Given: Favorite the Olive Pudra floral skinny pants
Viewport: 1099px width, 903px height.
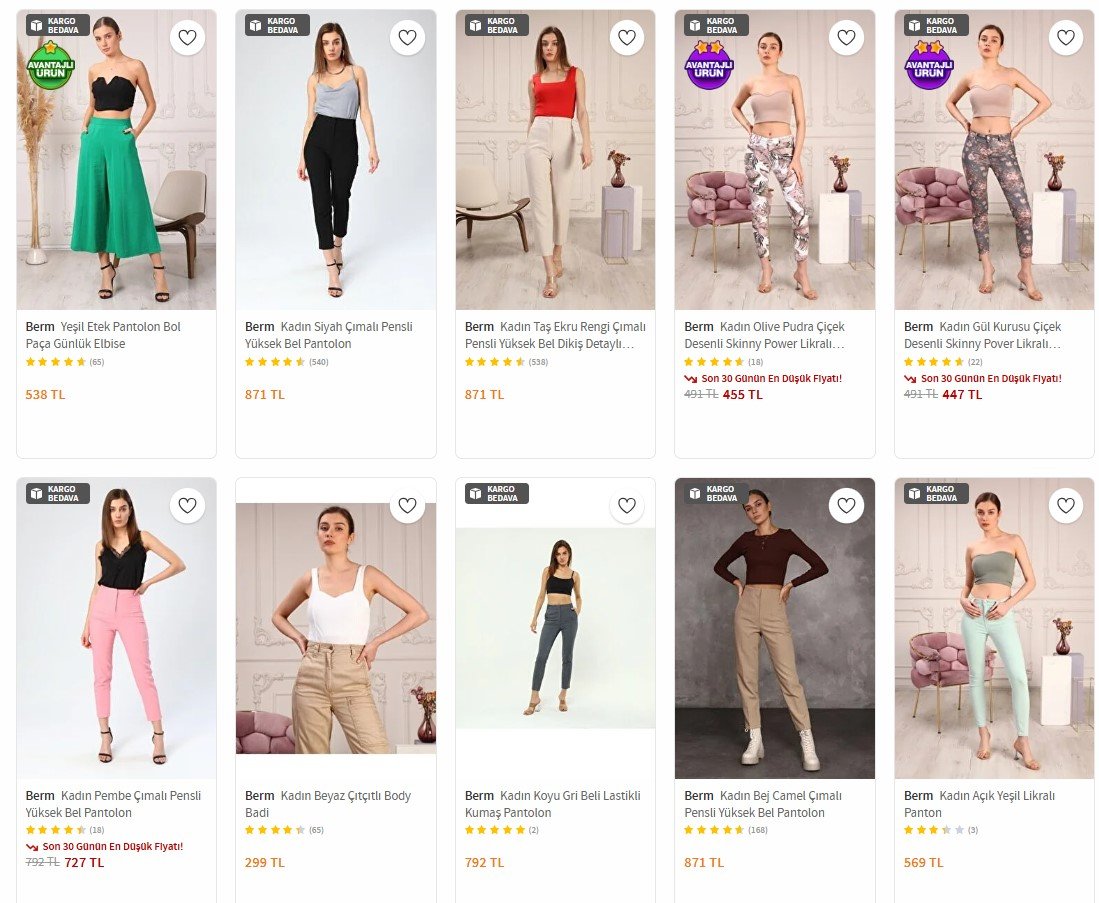Looking at the screenshot, I should pos(847,38).
